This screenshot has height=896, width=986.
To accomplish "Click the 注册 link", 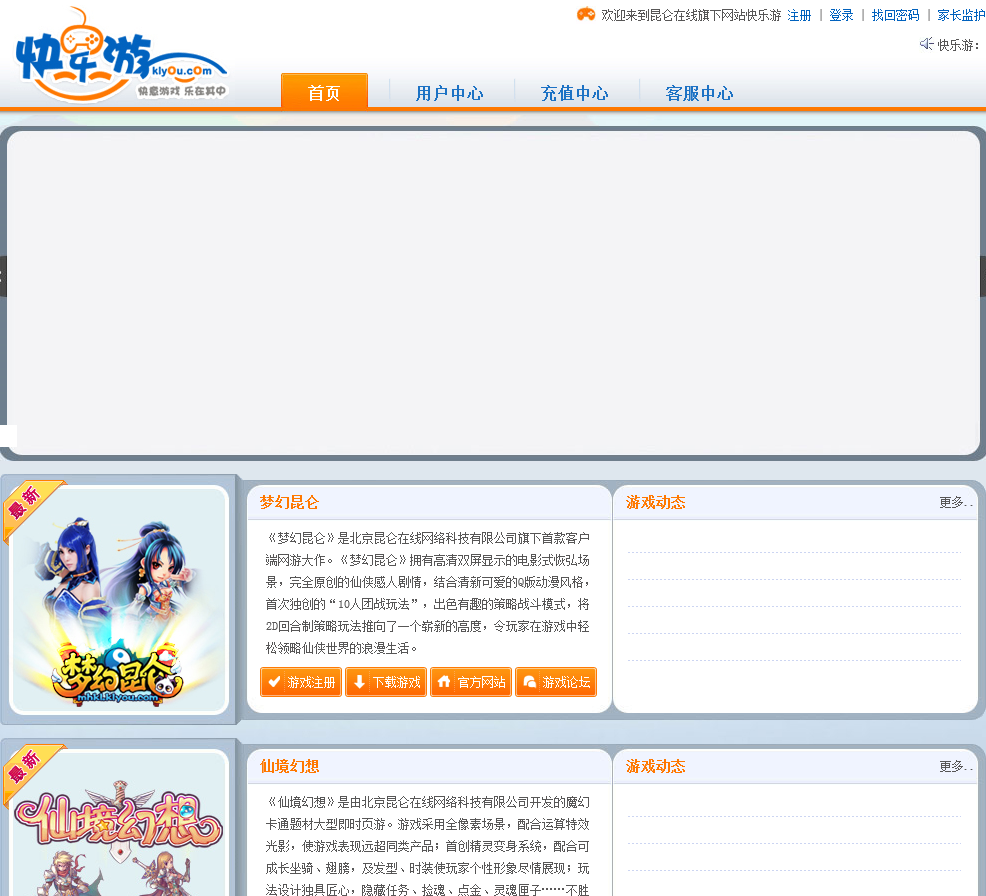I will pyautogui.click(x=799, y=15).
